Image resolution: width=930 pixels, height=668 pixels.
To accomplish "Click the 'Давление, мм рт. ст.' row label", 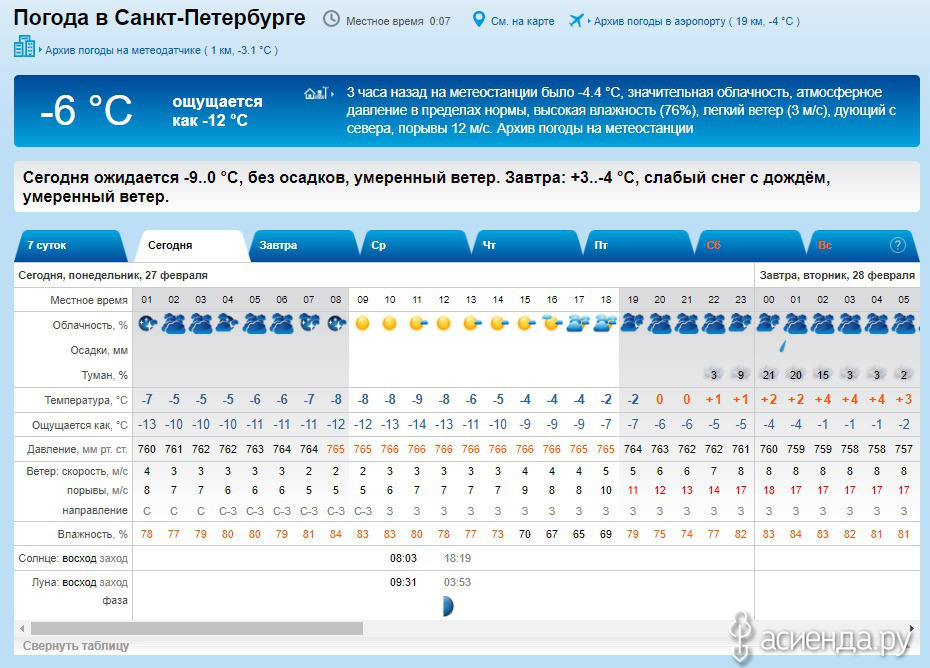I will tap(77, 450).
